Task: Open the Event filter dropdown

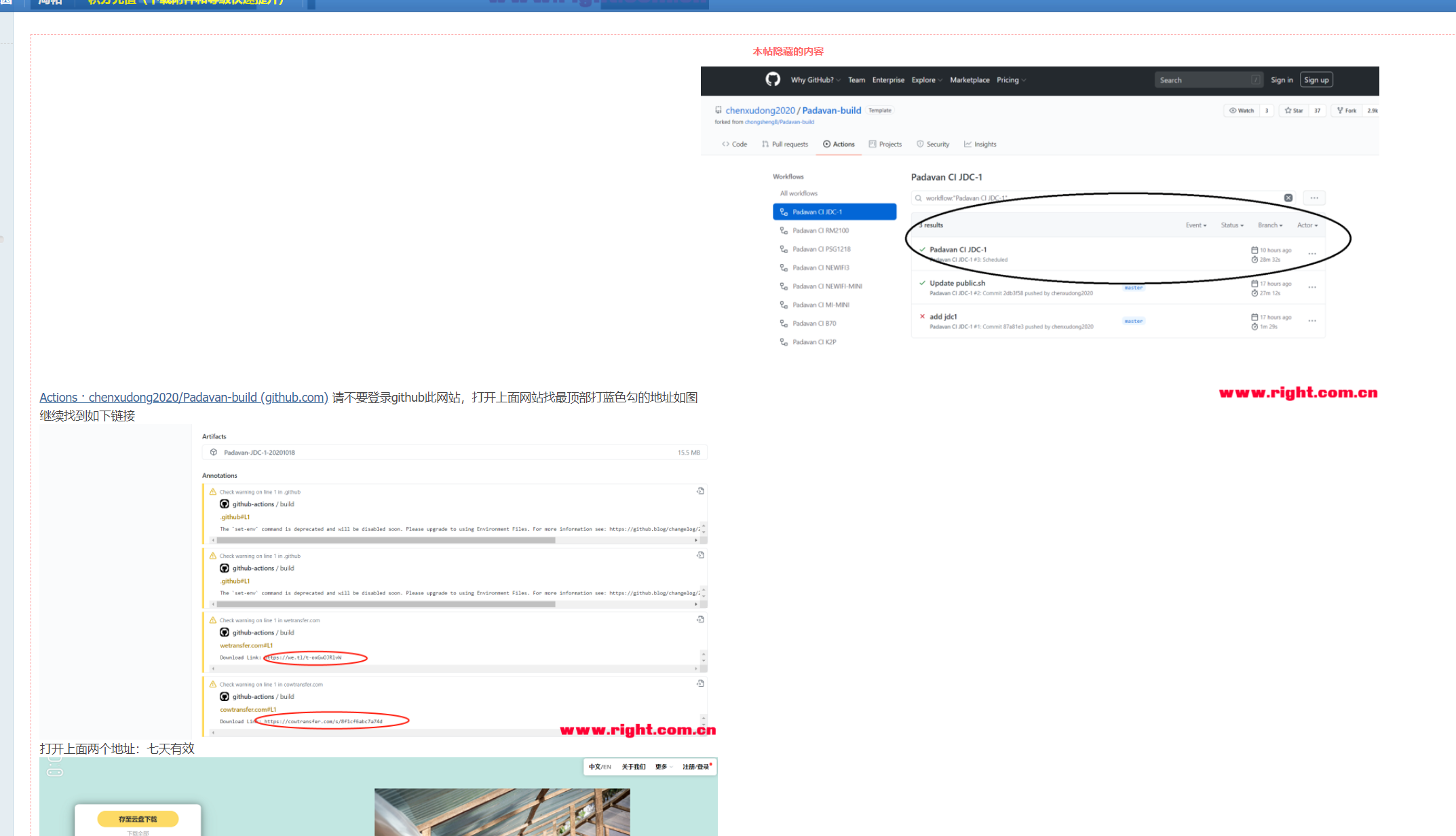Action: 1195,225
